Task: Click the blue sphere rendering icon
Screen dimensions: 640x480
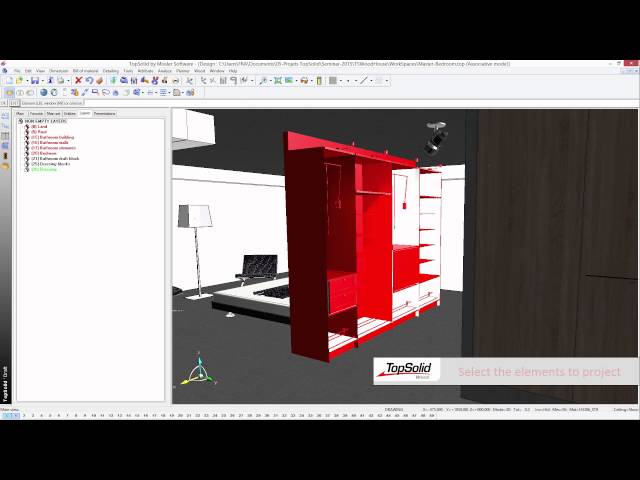Action: [x=43, y=92]
